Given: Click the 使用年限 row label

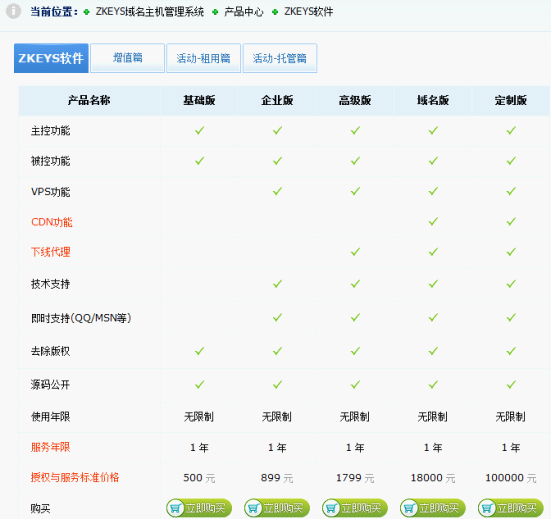Looking at the screenshot, I should click(x=51, y=417).
